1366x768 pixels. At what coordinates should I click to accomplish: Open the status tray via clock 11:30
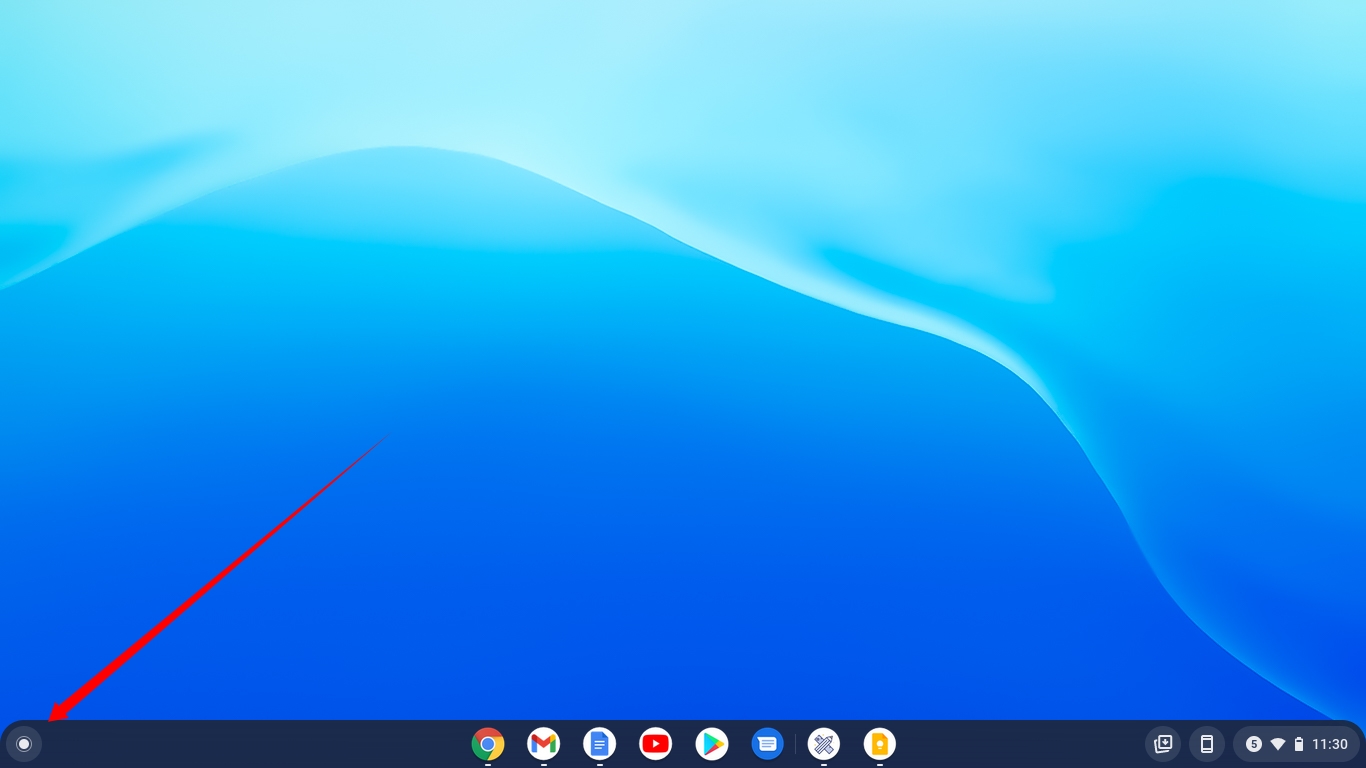[x=1330, y=744]
